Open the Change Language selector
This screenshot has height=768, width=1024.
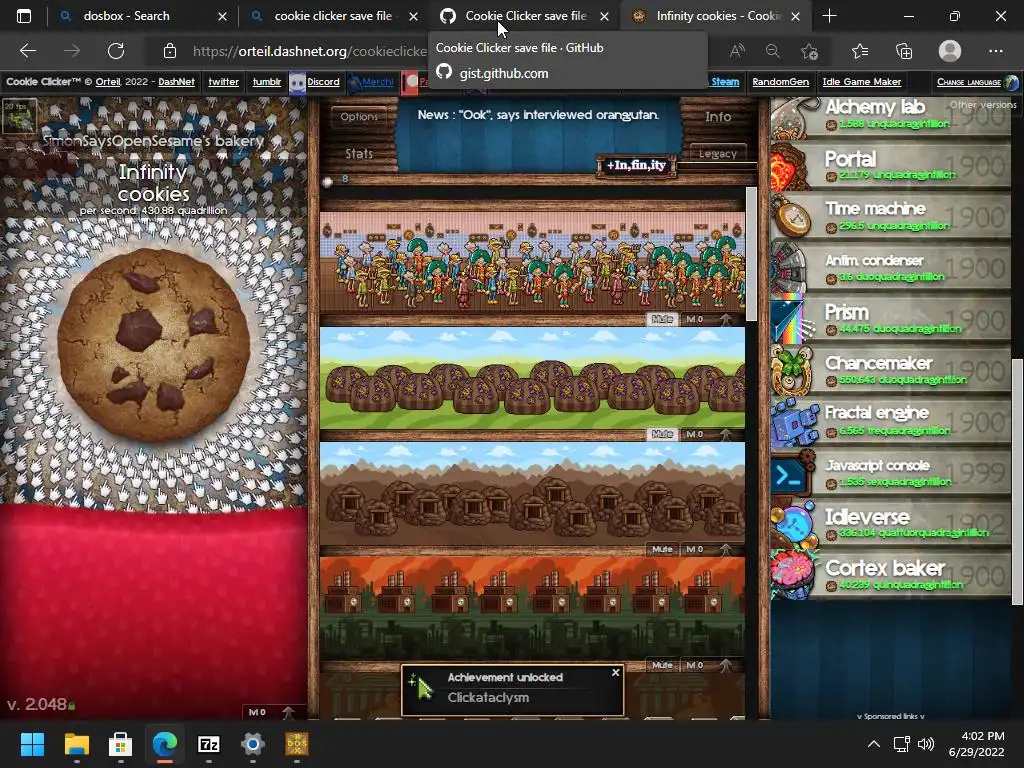pyautogui.click(x=977, y=82)
